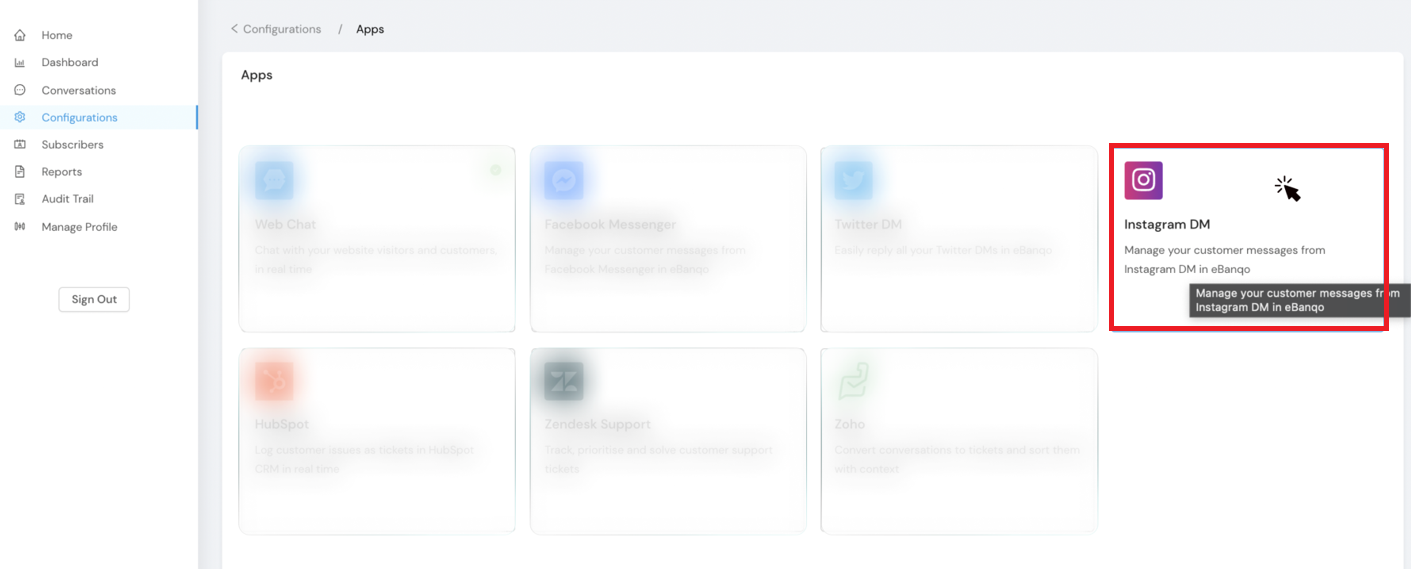Click the Subscribers icon in sidebar
The image size is (1411, 569).
20,144
